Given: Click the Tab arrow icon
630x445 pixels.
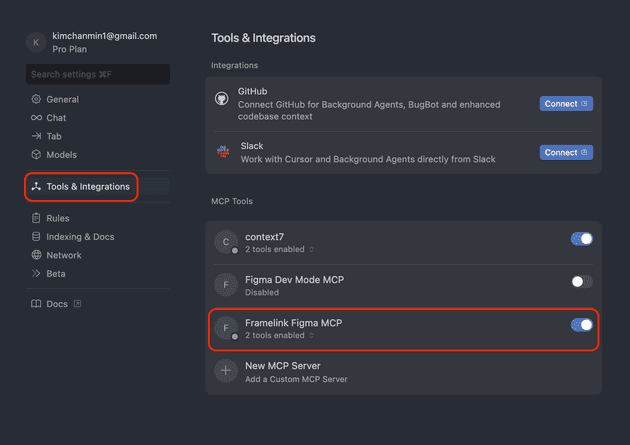Looking at the screenshot, I should [x=36, y=136].
